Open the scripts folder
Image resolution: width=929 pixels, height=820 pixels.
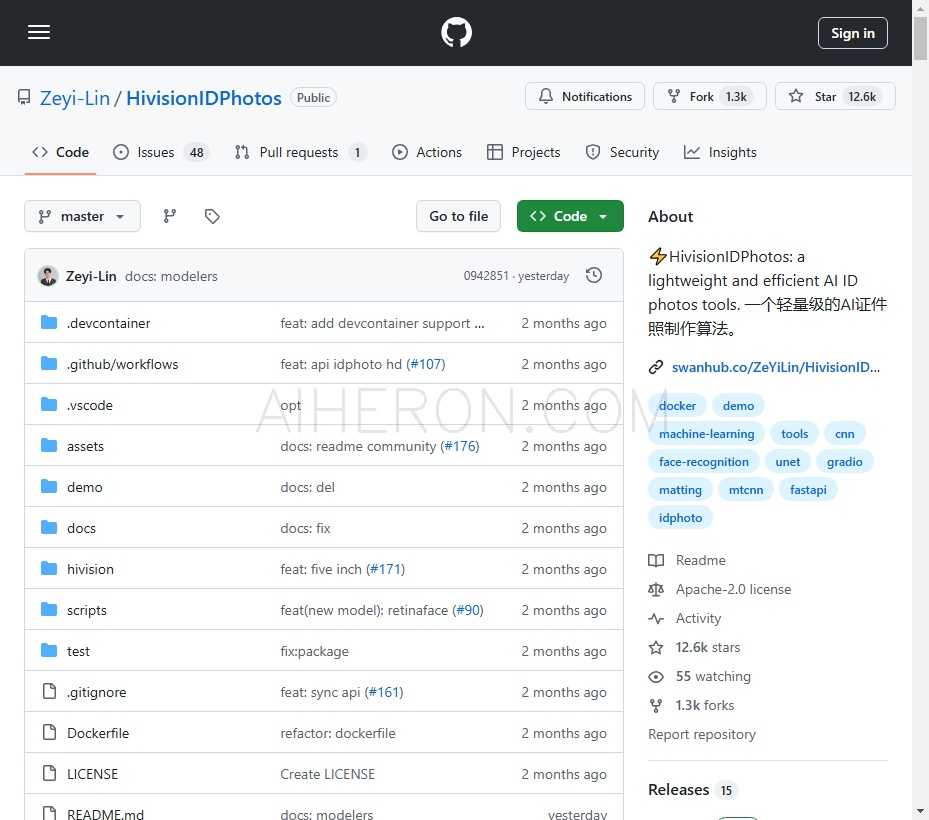(87, 610)
